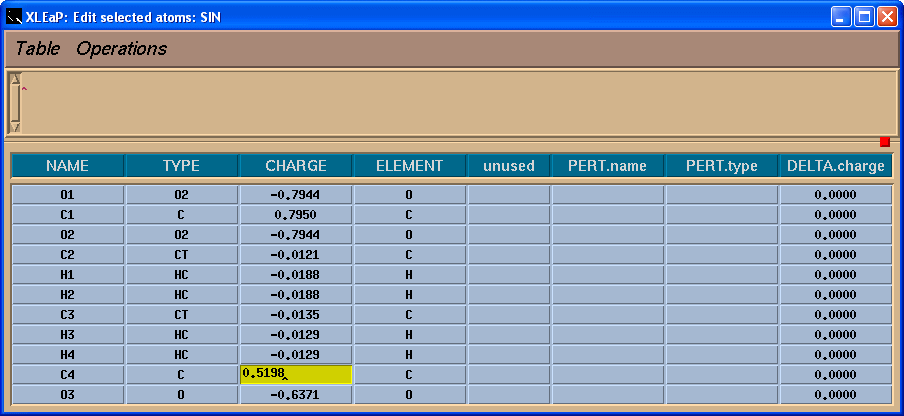This screenshot has height=416, width=904.
Task: Select the O3 name cell
Action: click(67, 395)
